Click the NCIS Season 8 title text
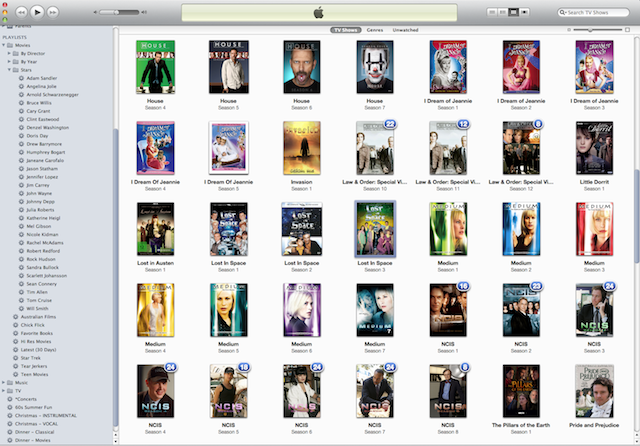Screen dimensions: 640x446 [x=448, y=425]
